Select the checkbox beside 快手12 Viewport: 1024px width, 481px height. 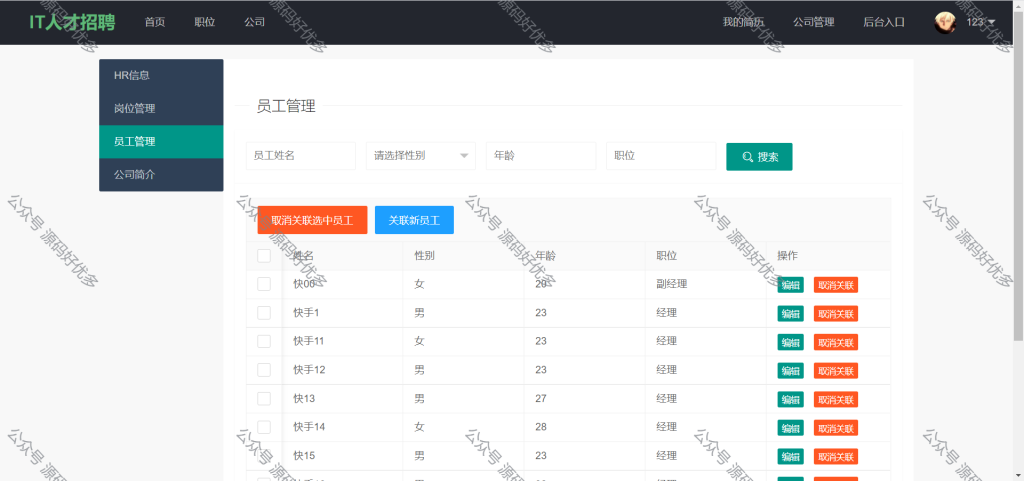(x=264, y=370)
